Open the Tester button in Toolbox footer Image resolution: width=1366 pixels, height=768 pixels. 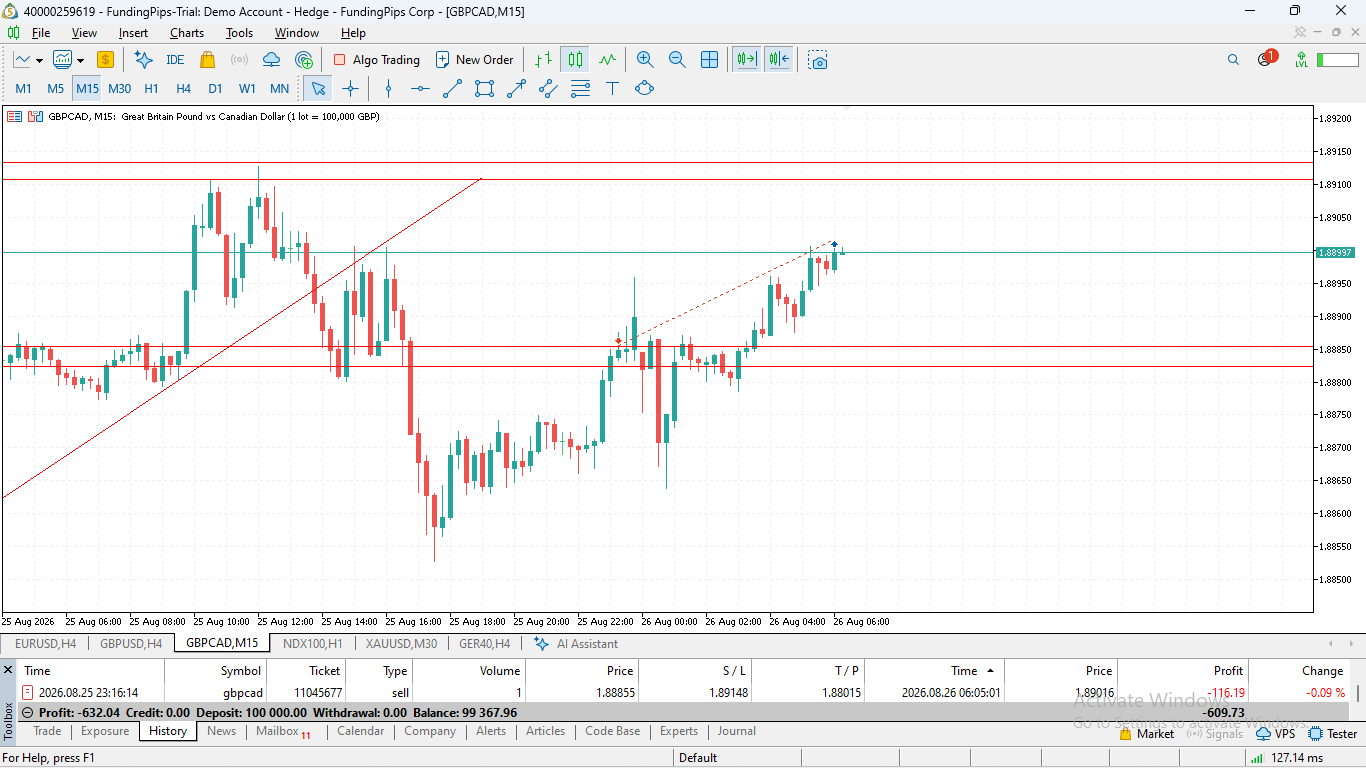1332,734
